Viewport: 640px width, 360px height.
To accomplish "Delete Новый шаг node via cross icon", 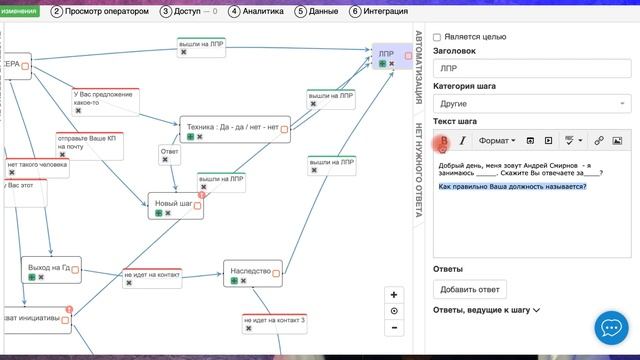I will coord(168,213).
